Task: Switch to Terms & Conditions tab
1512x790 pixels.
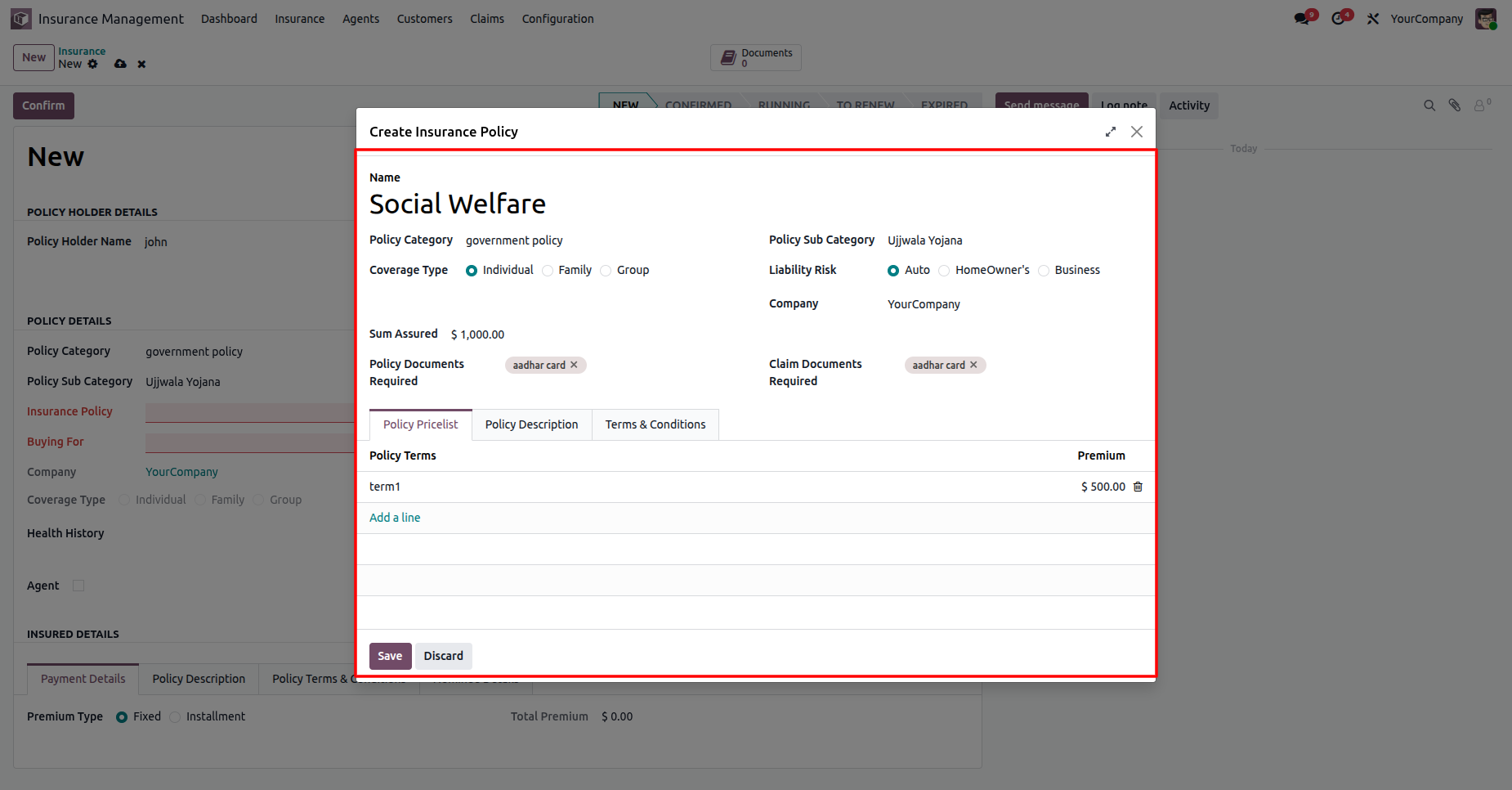Action: point(655,424)
